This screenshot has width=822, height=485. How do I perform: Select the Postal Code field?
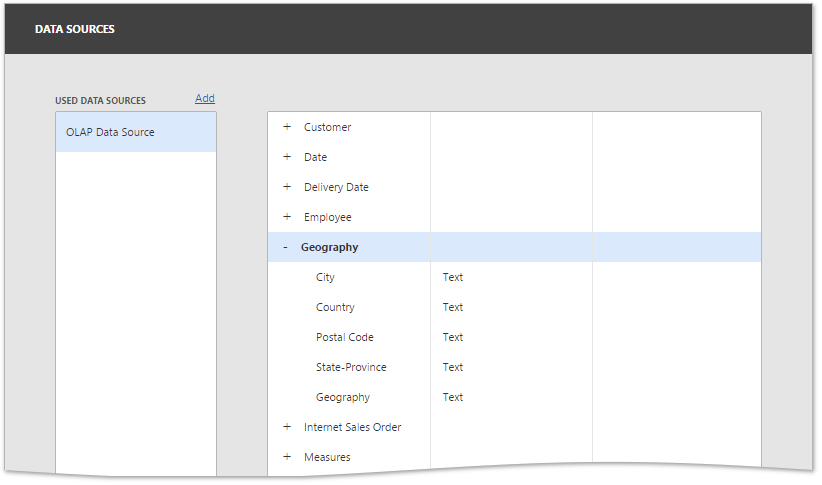(x=345, y=337)
